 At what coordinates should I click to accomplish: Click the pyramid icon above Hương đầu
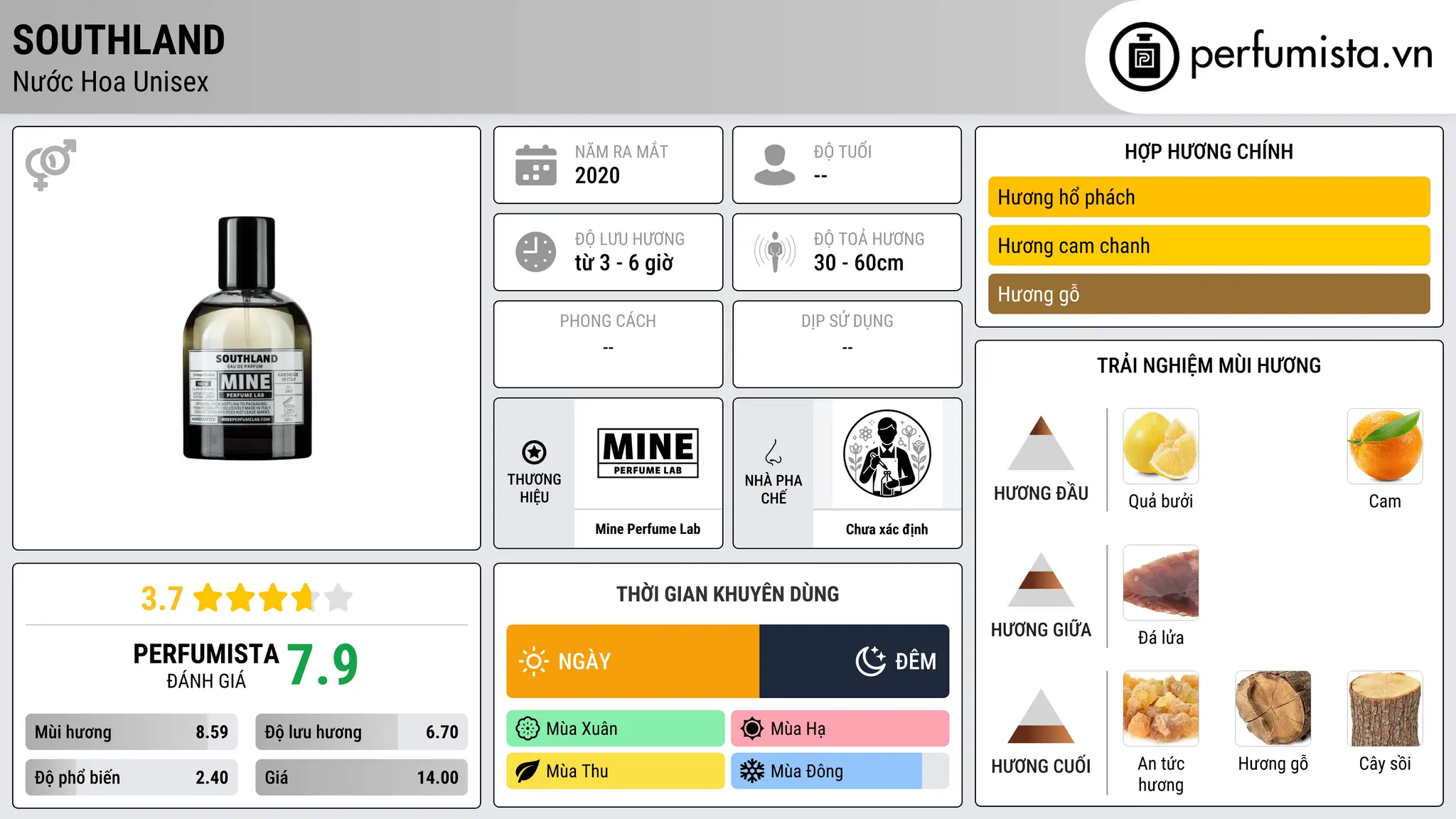1041,443
